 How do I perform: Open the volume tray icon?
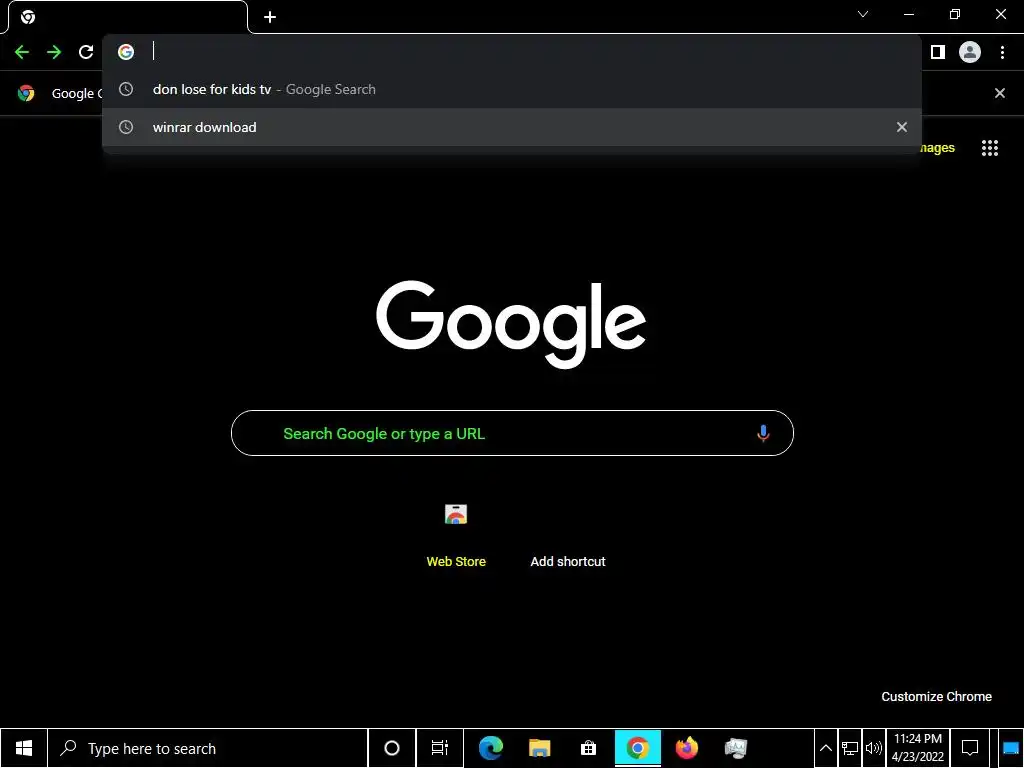873,748
